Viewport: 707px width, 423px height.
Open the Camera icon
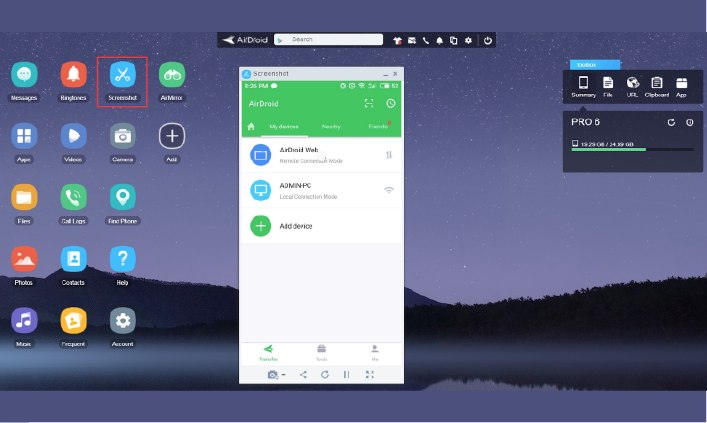coord(122,136)
